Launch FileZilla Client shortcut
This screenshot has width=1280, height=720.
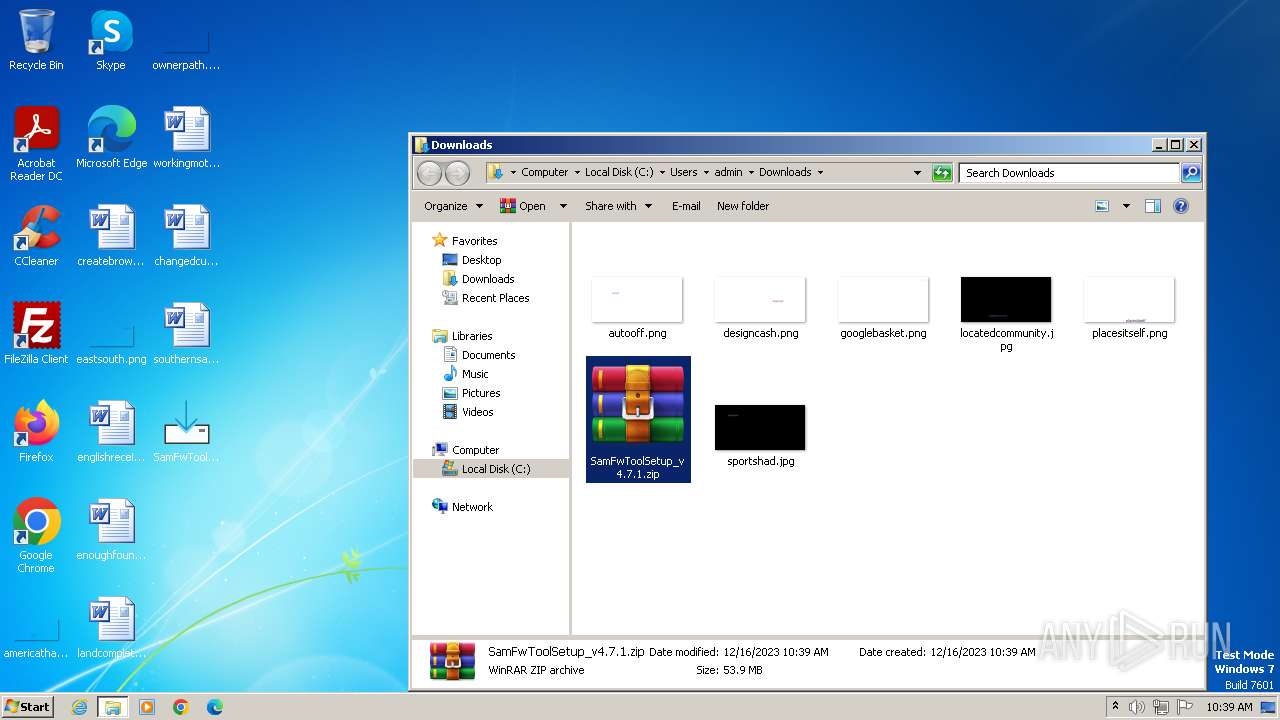pyautogui.click(x=36, y=333)
